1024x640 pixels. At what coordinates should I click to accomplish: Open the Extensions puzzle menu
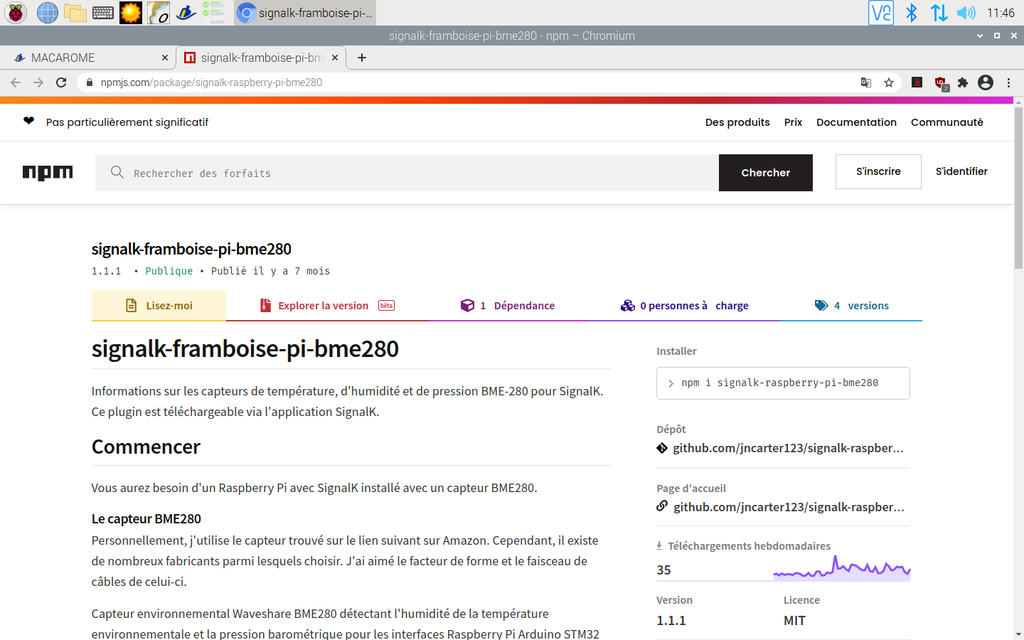(x=963, y=82)
